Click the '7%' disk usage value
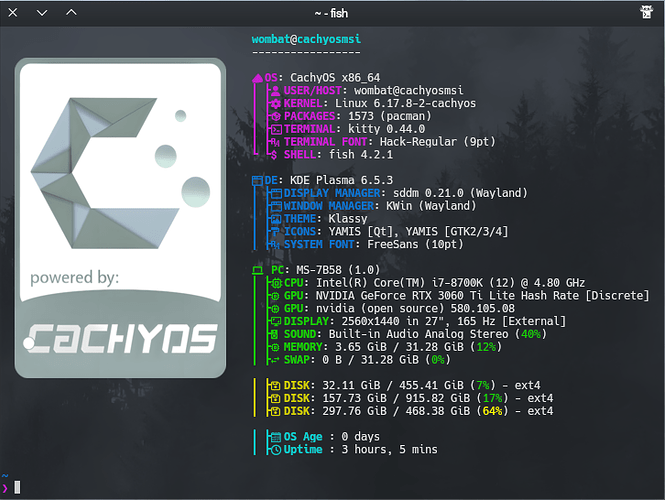Viewport: 665px width, 500px height. [x=483, y=385]
